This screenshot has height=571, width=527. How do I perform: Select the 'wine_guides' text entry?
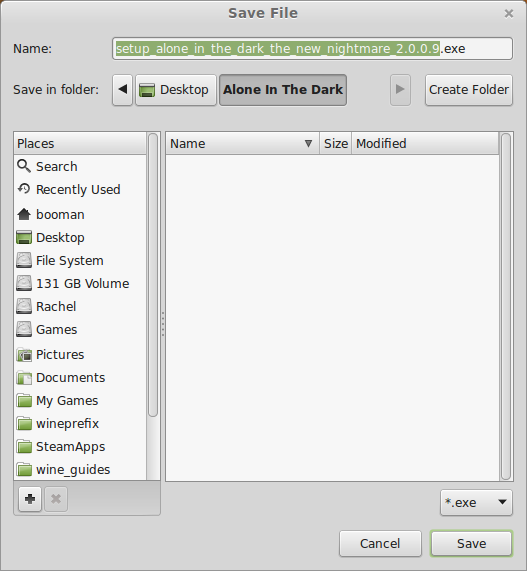[73, 469]
